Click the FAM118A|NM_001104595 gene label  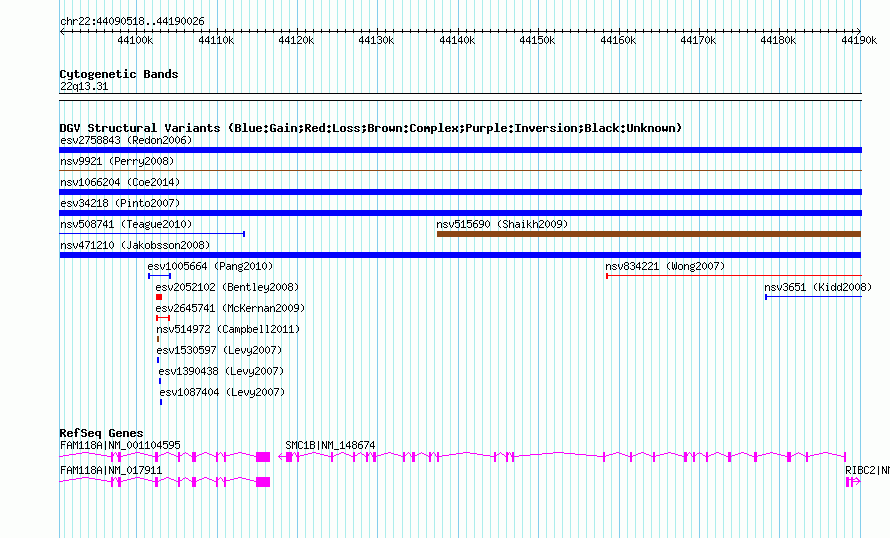[120, 445]
